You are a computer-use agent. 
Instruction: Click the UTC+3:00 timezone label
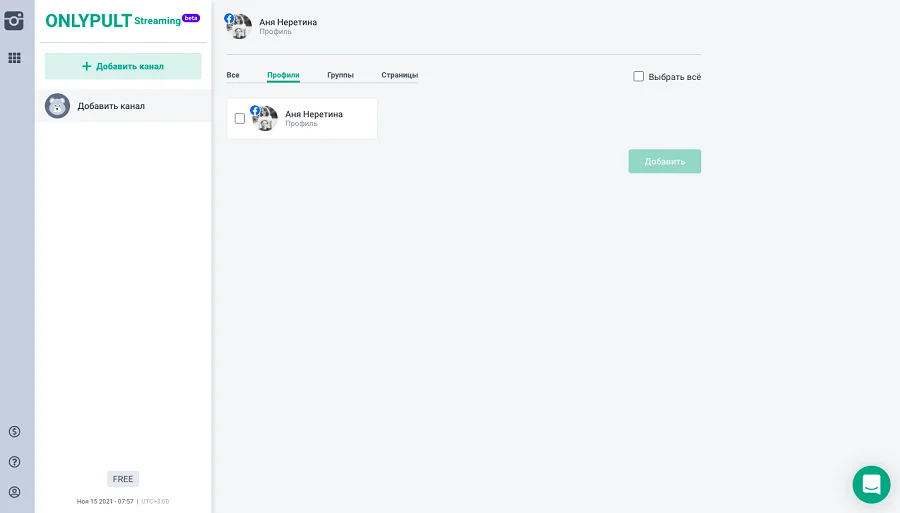pos(155,501)
